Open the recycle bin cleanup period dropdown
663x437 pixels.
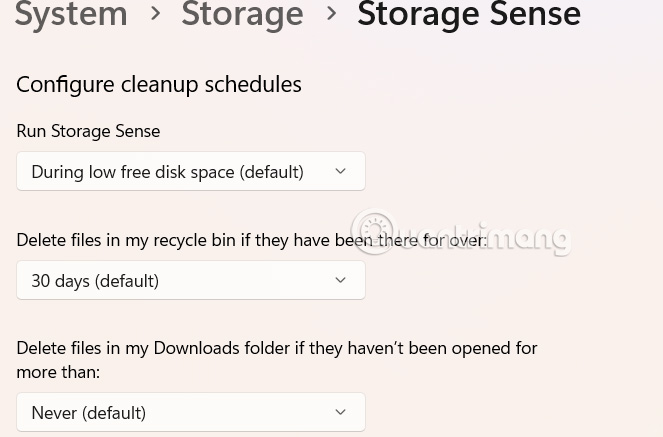point(191,280)
